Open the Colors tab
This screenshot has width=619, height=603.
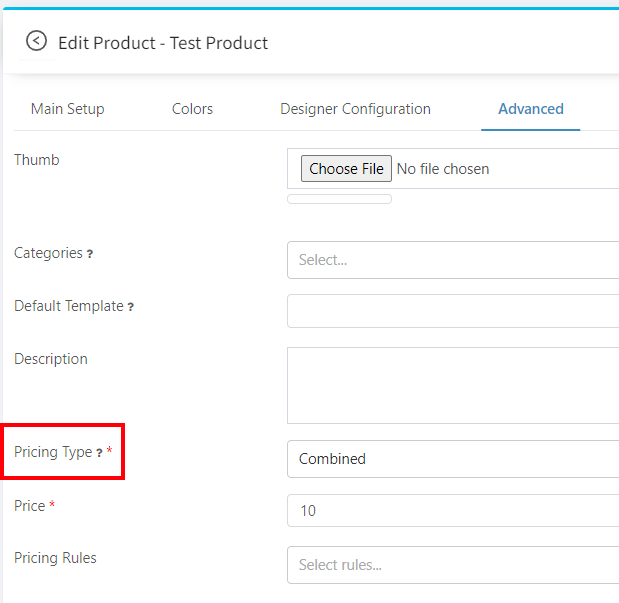pos(192,109)
